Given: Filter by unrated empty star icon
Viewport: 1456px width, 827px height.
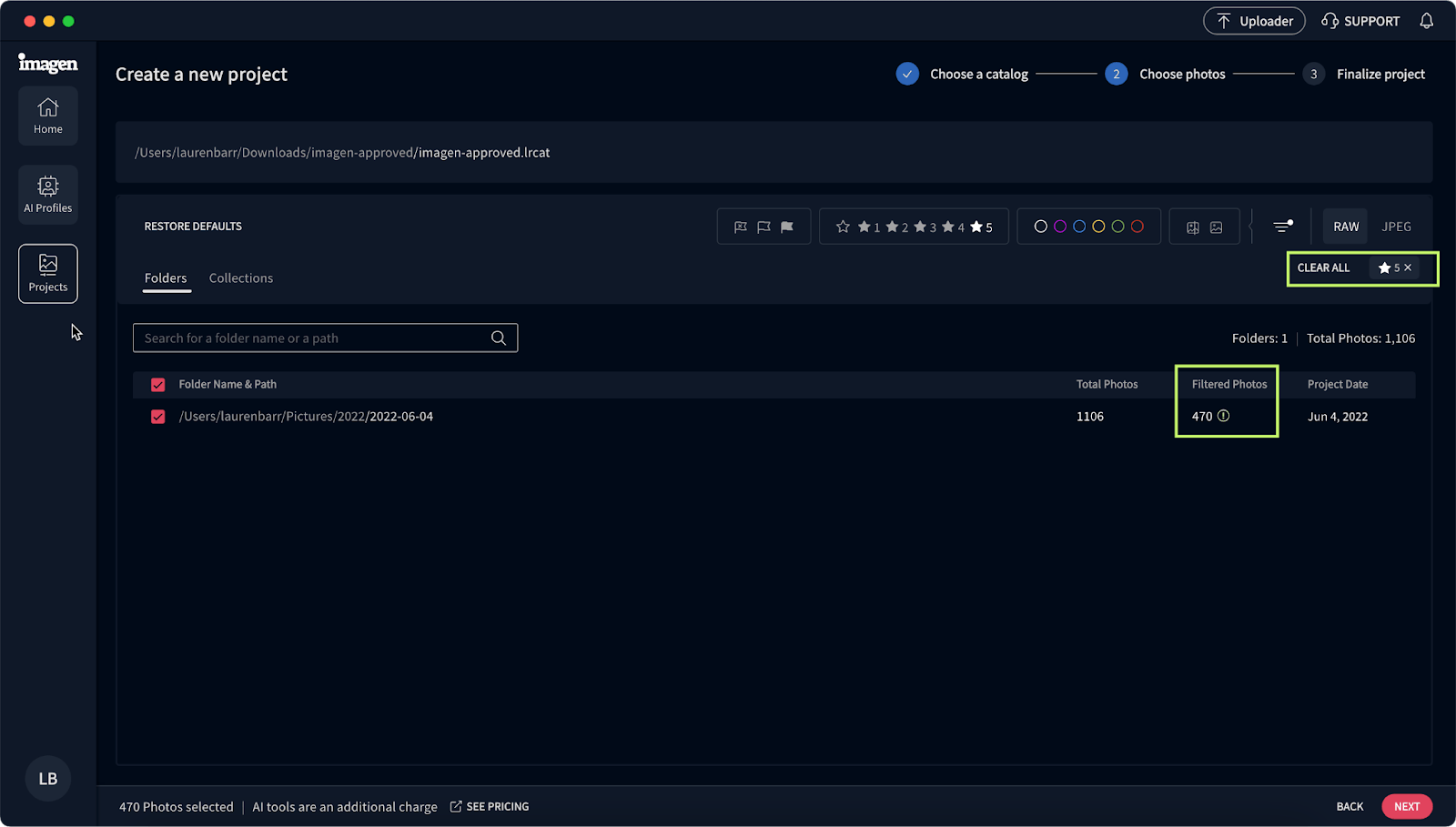Looking at the screenshot, I should click(x=843, y=227).
